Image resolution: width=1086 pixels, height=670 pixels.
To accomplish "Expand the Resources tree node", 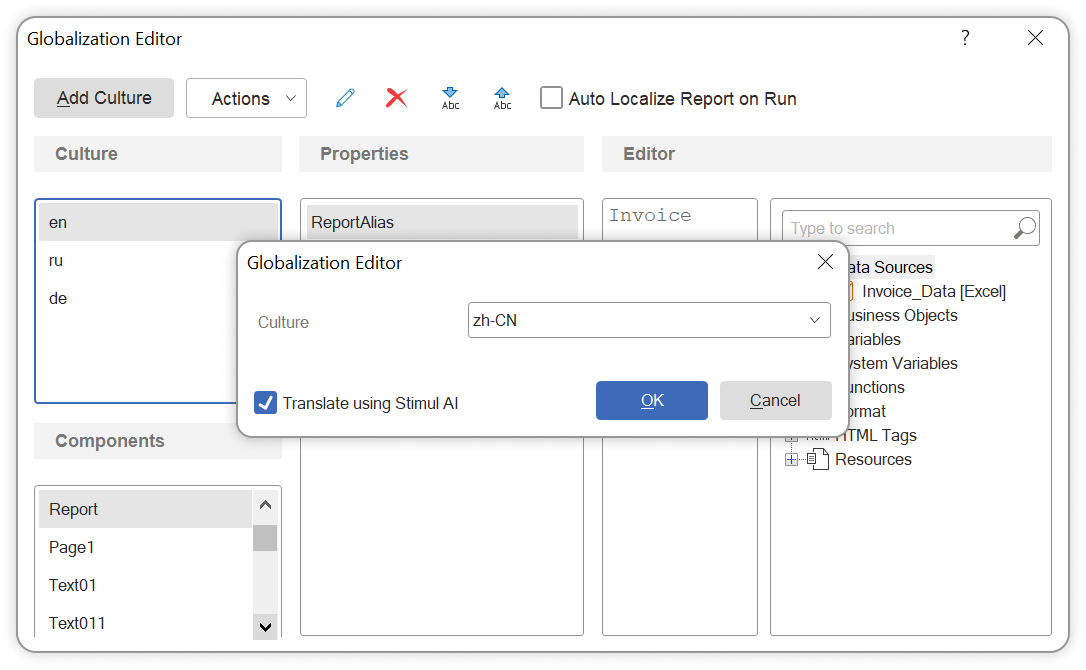I will (x=792, y=460).
